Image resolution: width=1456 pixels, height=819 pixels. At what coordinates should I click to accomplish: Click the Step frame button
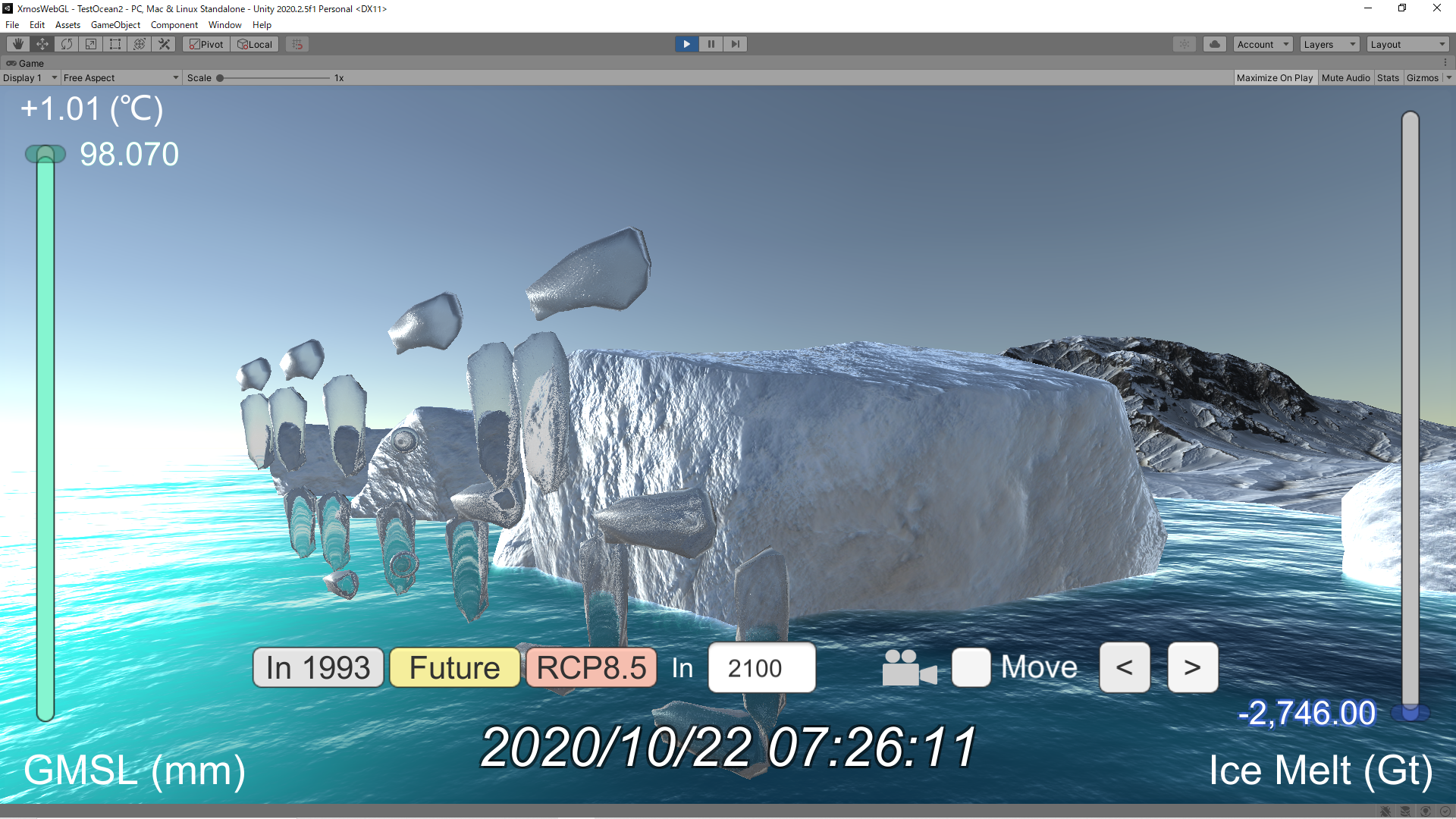[x=735, y=44]
